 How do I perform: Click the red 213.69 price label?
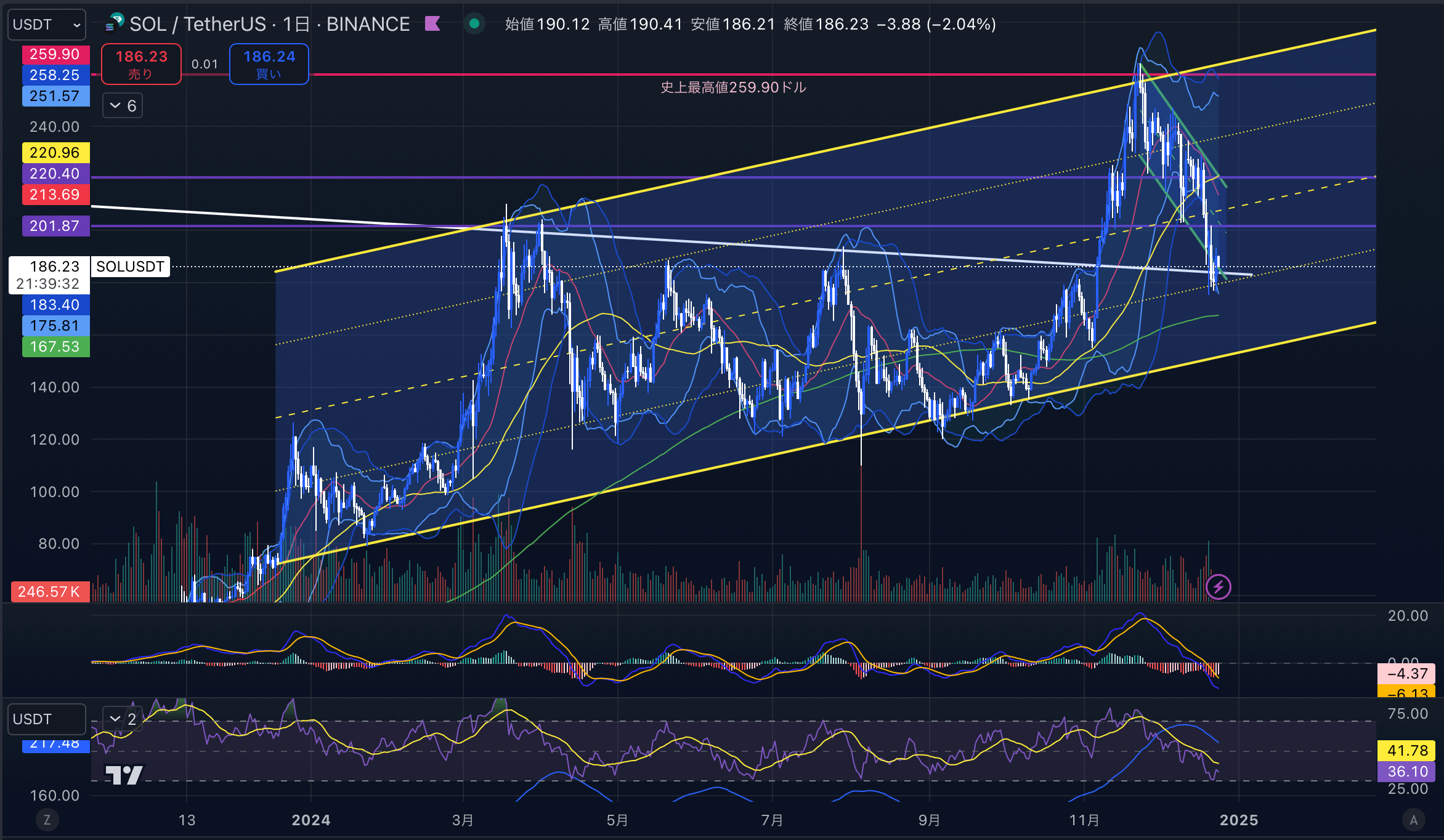[55, 195]
